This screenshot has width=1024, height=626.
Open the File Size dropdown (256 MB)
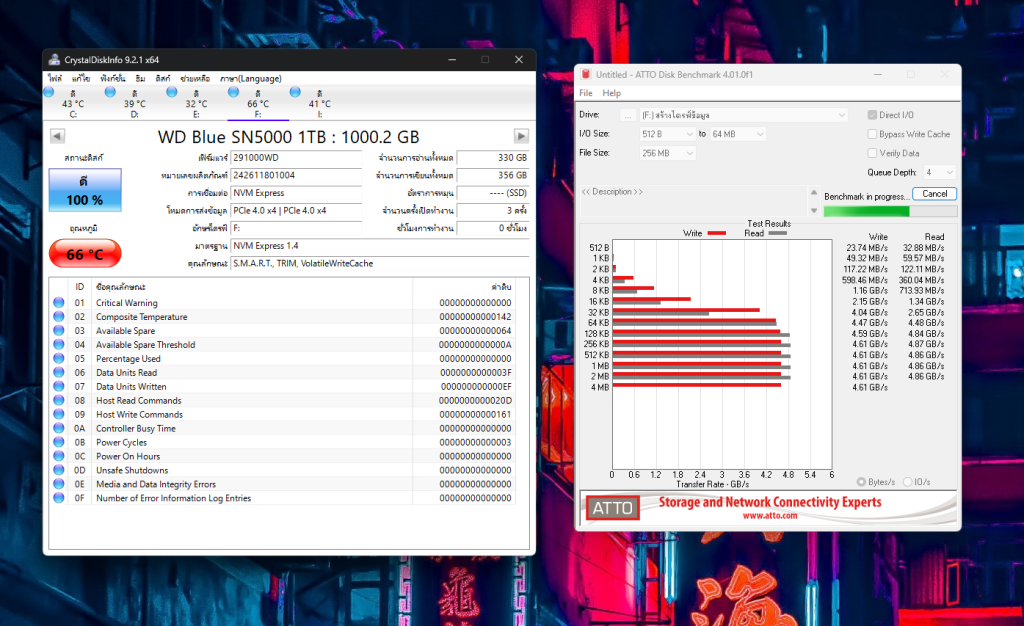667,153
